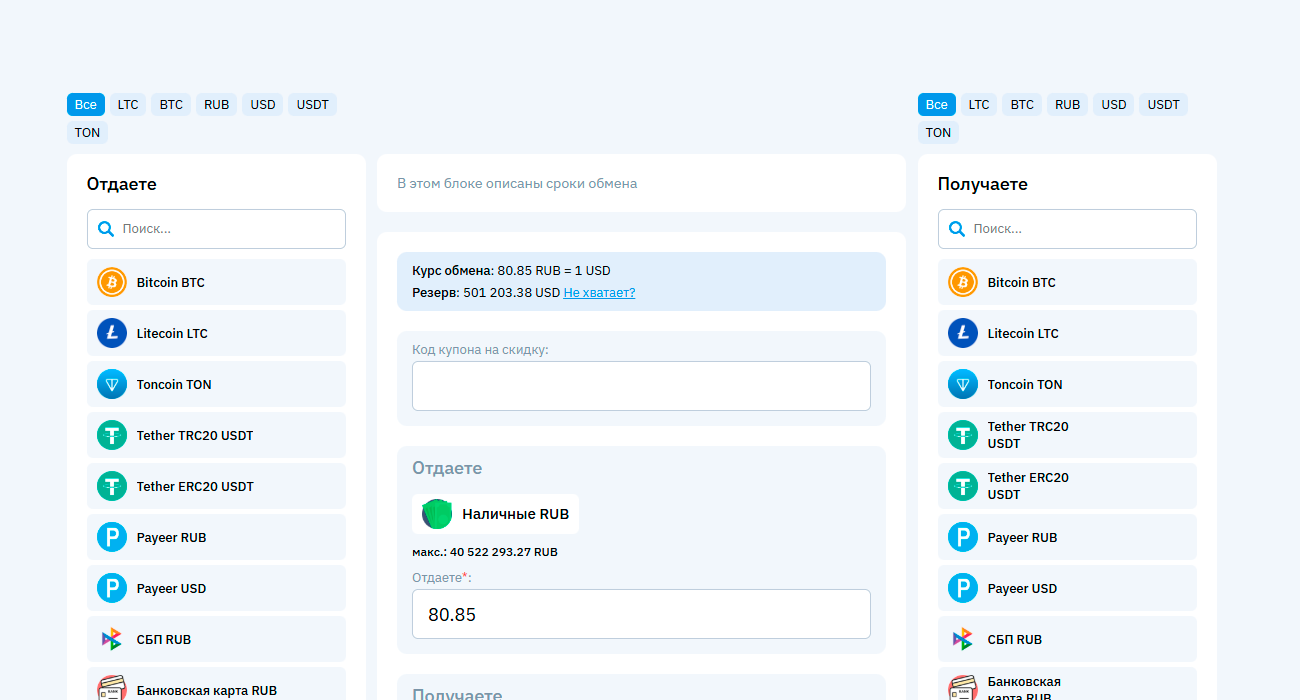Click the Tether ERC20 icon under Отдаете

pyautogui.click(x=112, y=487)
